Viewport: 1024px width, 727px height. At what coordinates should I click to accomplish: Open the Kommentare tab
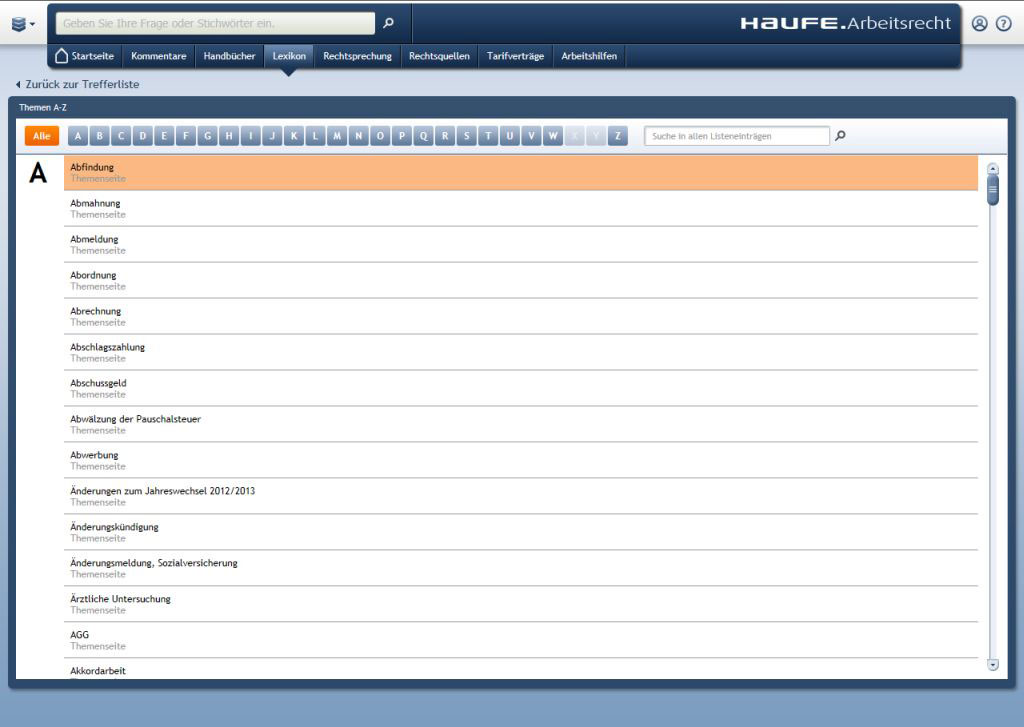coord(159,56)
